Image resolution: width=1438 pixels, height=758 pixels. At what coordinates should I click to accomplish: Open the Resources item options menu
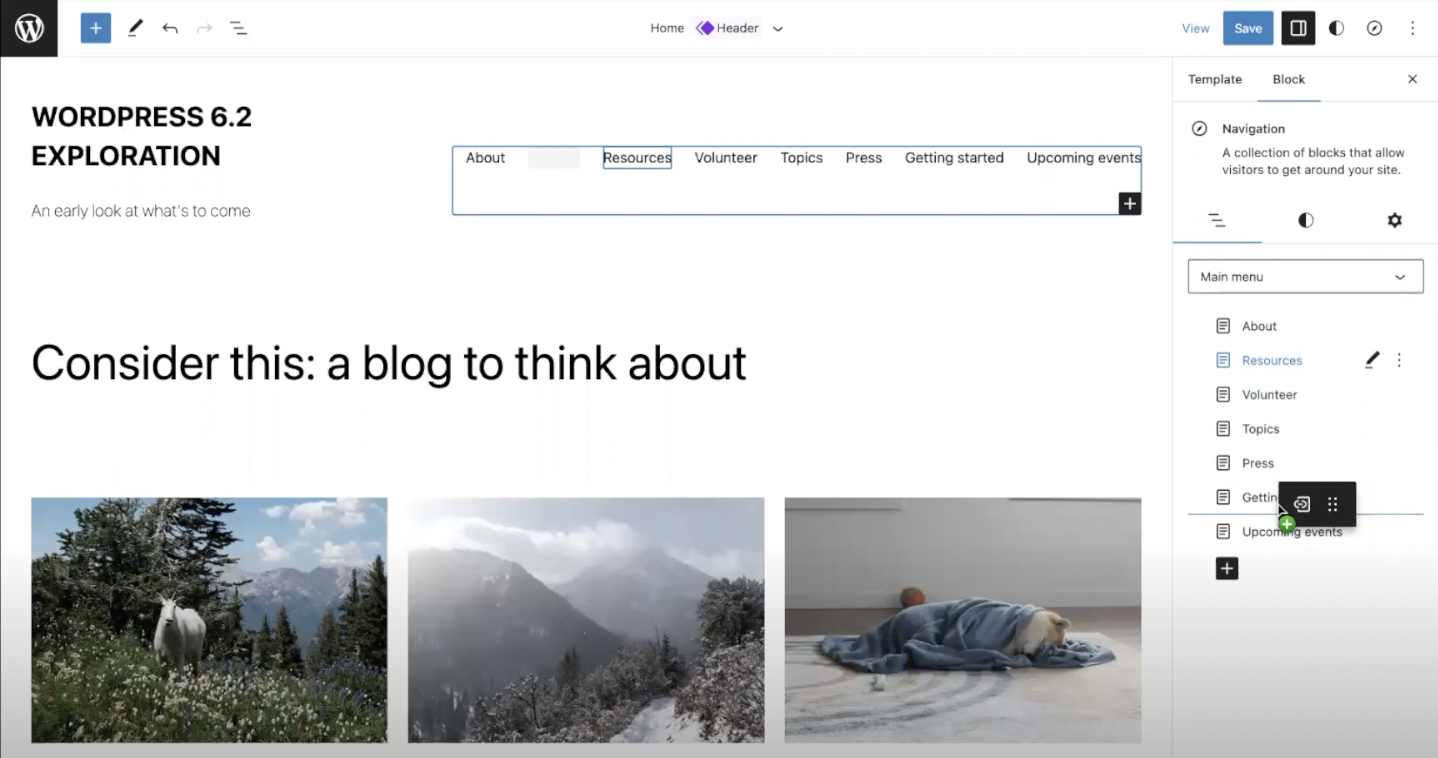click(1399, 360)
